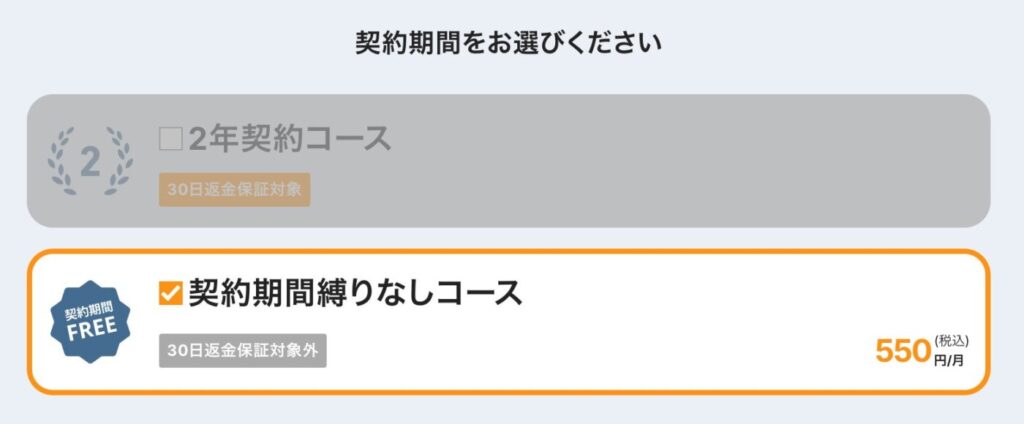Click empty area of grayed 2-year plan card
The image size is (1024, 424).
653,161
